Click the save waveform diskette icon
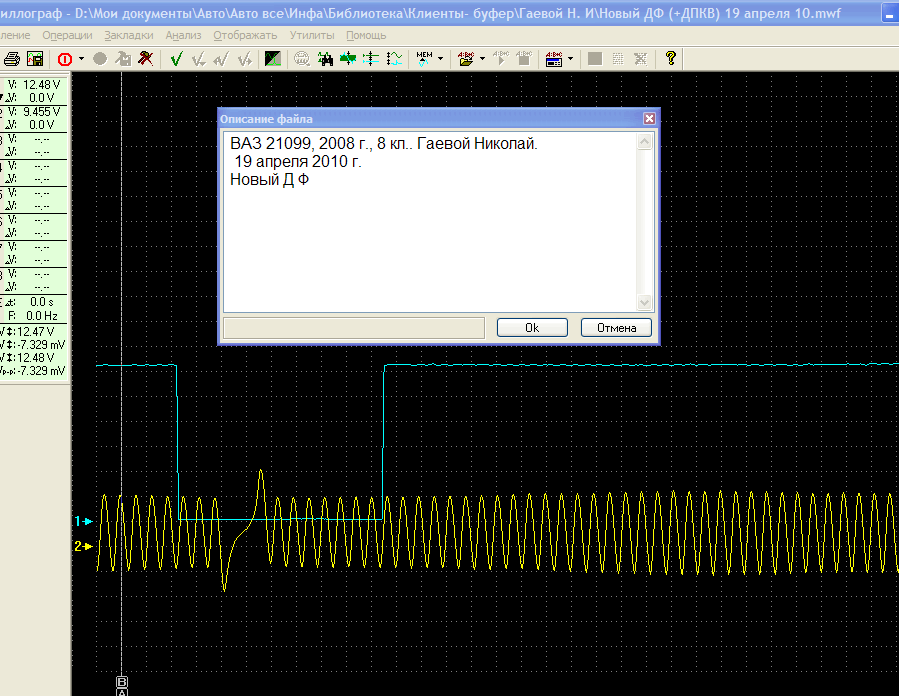899x696 pixels. [35, 58]
